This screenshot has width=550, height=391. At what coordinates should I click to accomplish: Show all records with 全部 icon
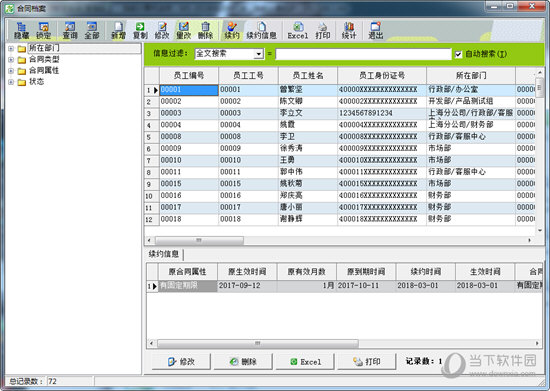pyautogui.click(x=92, y=31)
